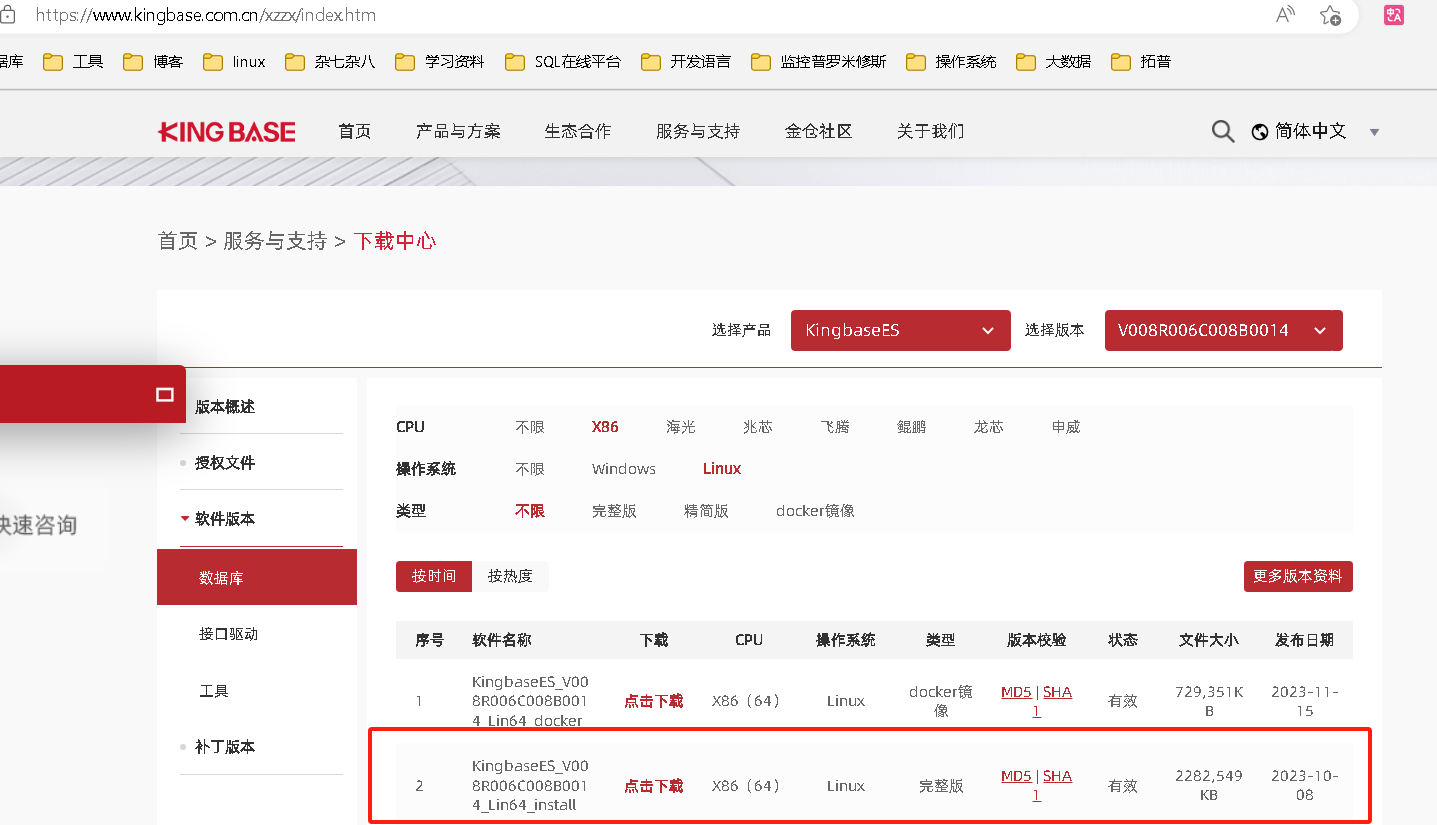Select 兆芯 CPU filter
The height and width of the screenshot is (825, 1437).
tap(758, 427)
